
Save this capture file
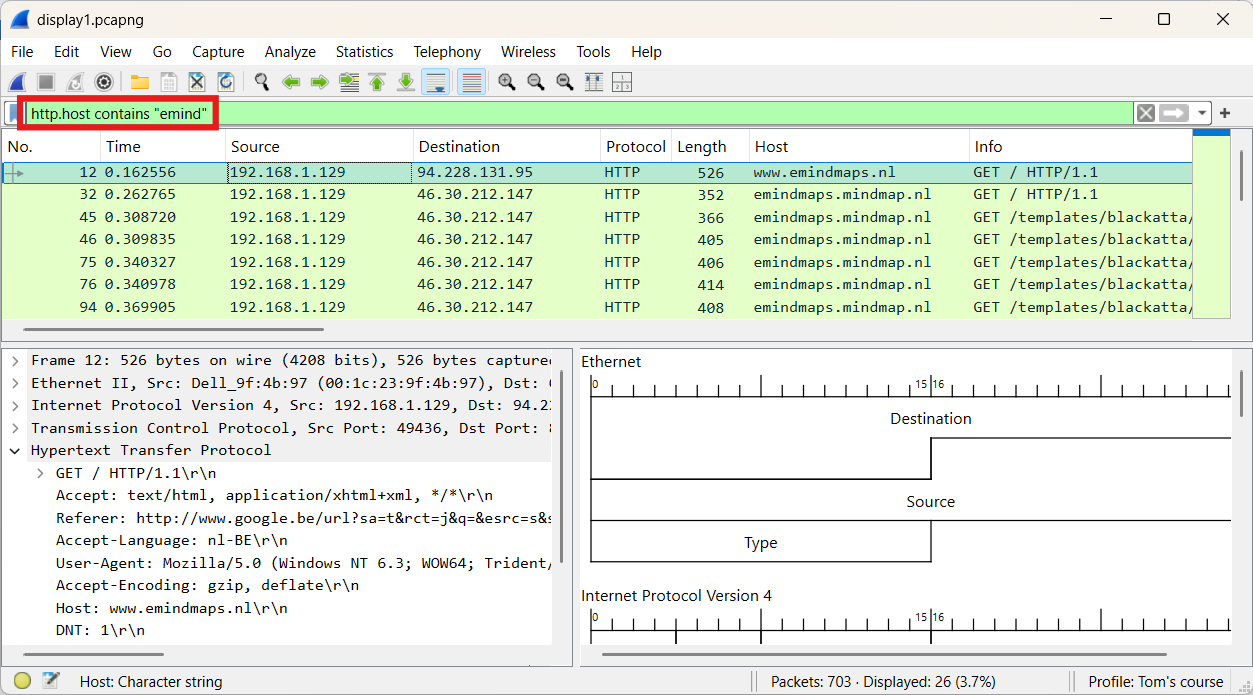point(169,82)
